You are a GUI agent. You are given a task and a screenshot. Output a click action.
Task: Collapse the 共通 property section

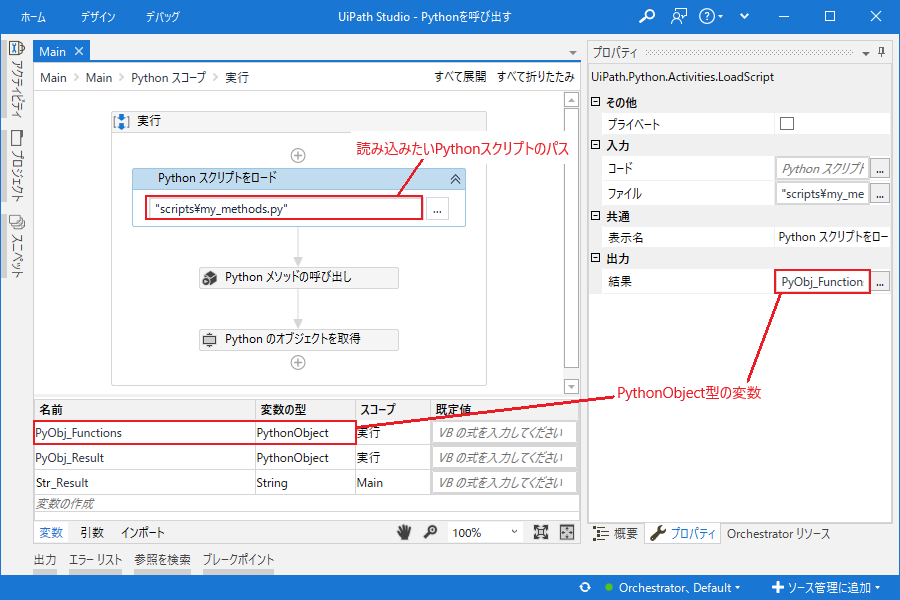pos(596,215)
